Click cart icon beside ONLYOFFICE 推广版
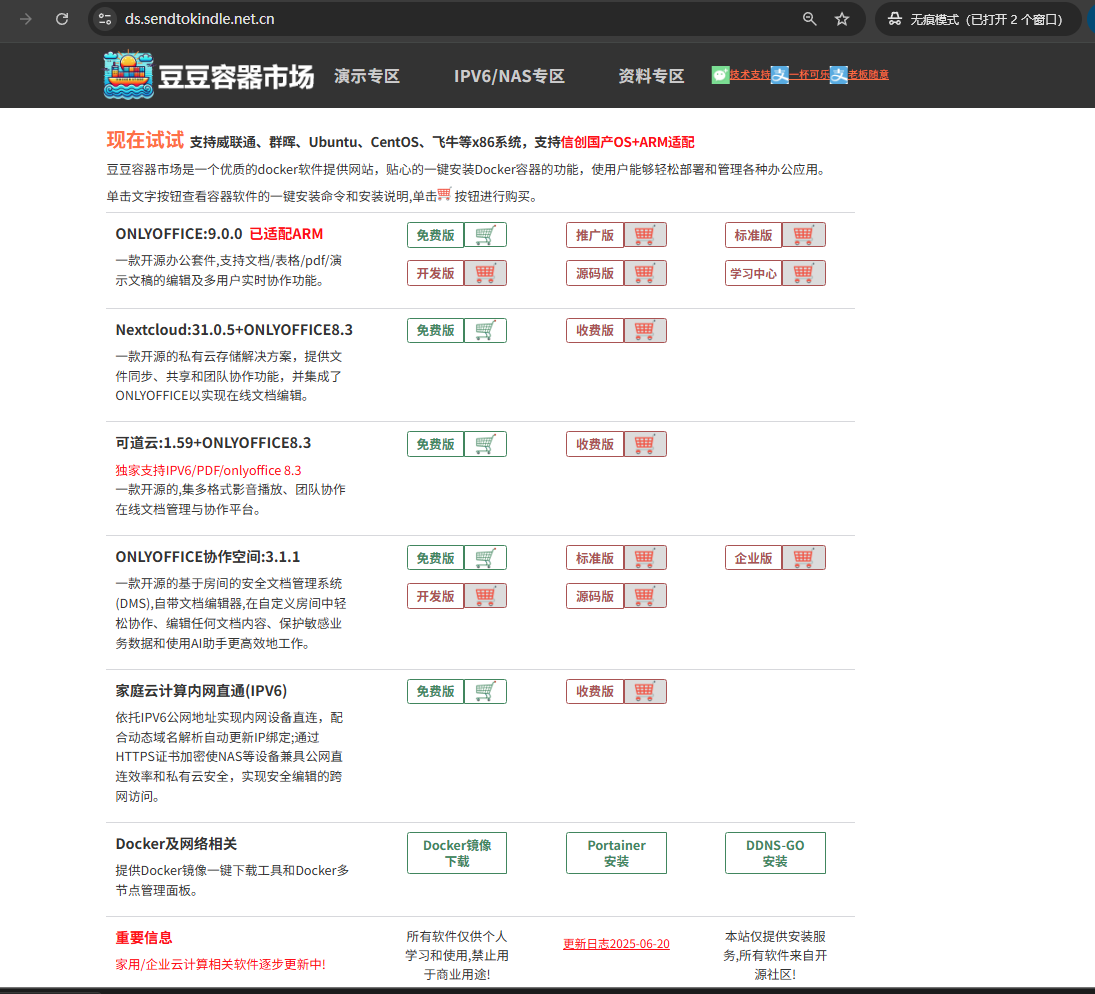This screenshot has width=1095, height=994. [645, 235]
